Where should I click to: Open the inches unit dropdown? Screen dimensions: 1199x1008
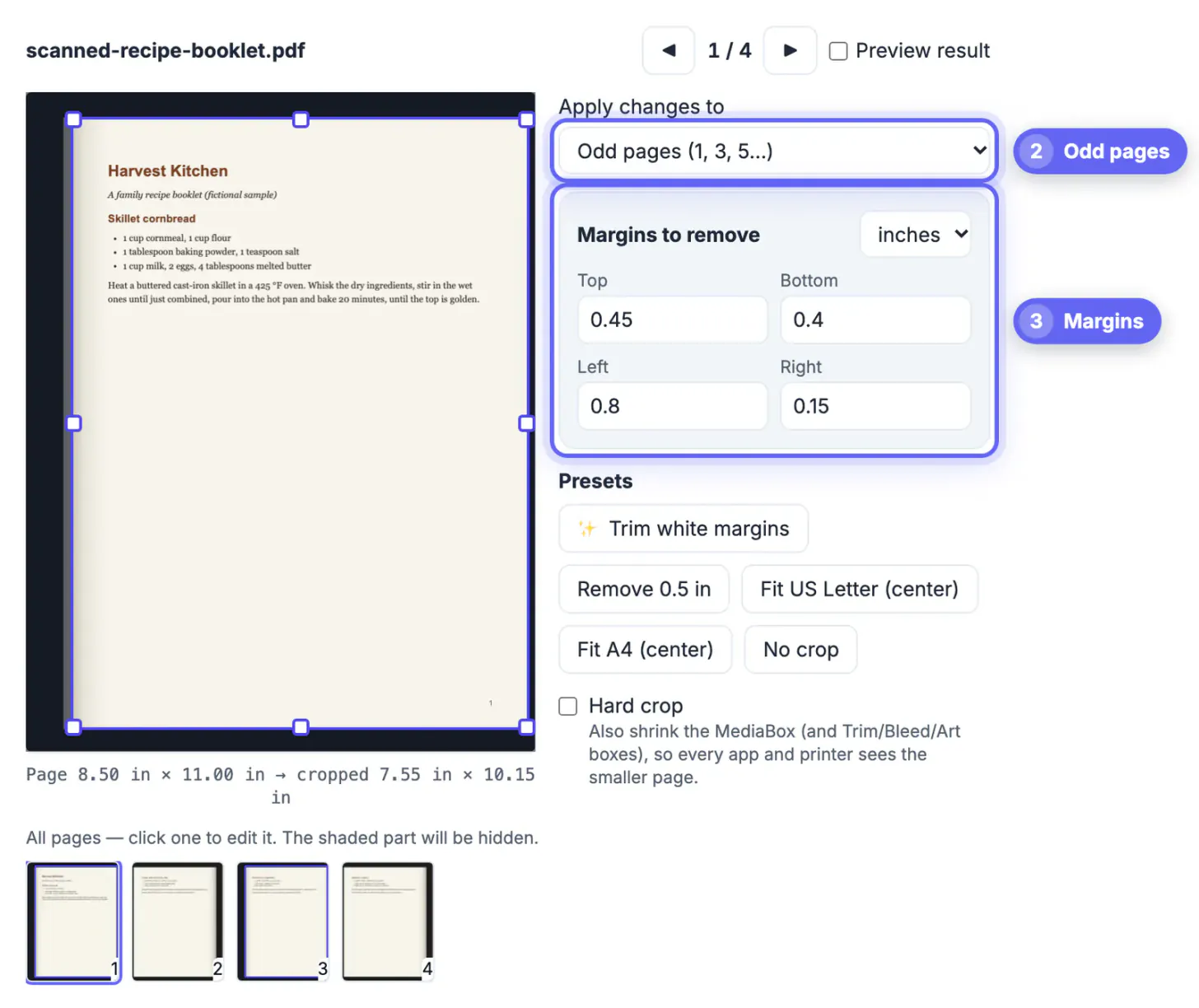pyautogui.click(x=916, y=235)
